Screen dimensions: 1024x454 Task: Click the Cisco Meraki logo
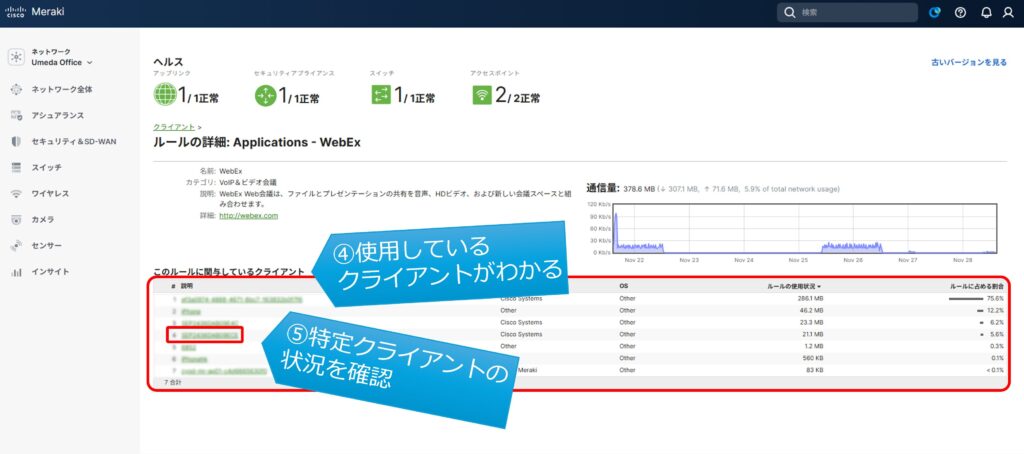click(35, 12)
